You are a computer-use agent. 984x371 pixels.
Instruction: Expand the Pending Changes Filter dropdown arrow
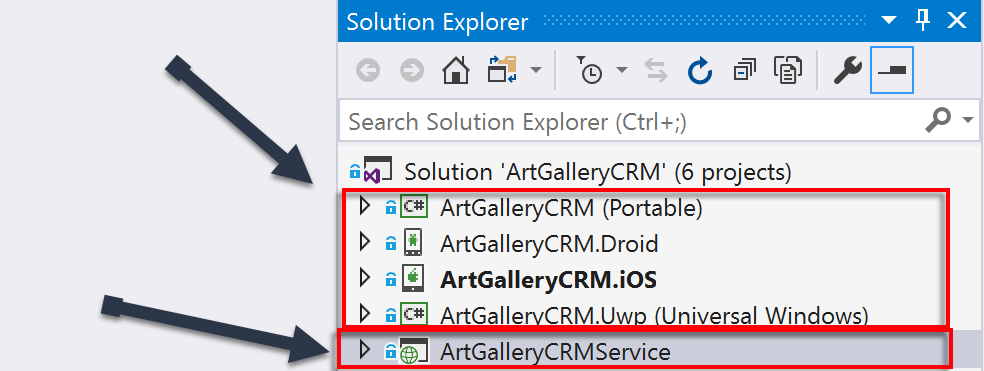pyautogui.click(x=621, y=70)
